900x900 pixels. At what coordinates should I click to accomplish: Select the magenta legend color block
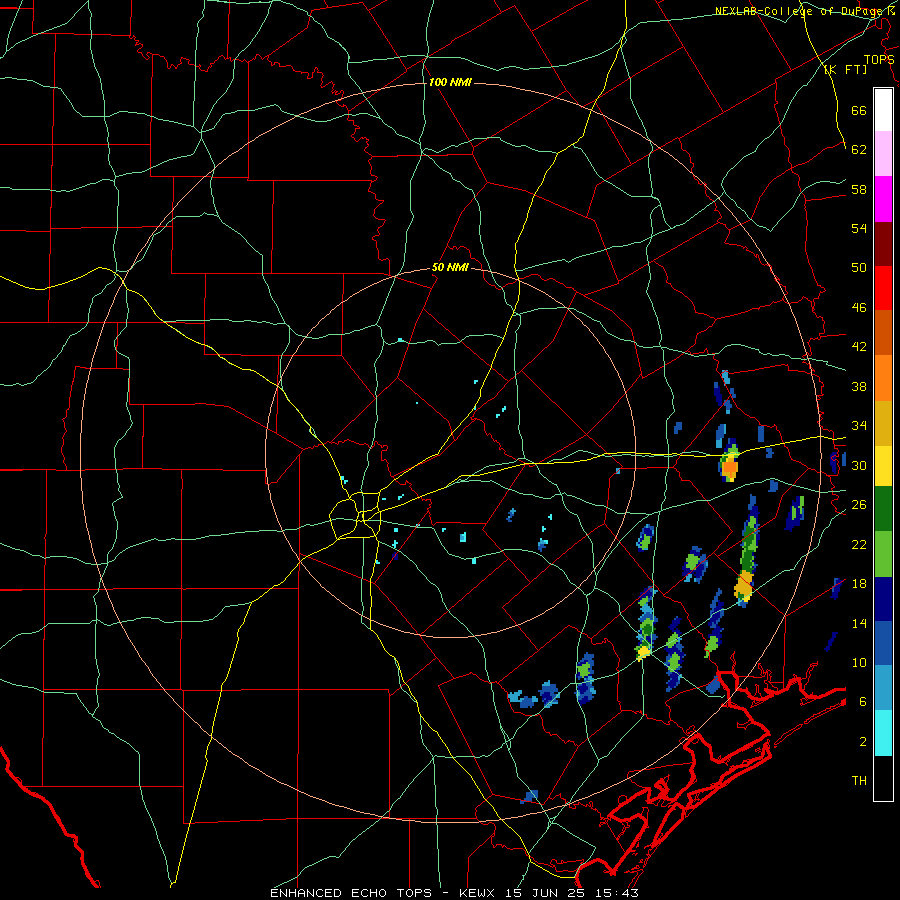pos(883,199)
